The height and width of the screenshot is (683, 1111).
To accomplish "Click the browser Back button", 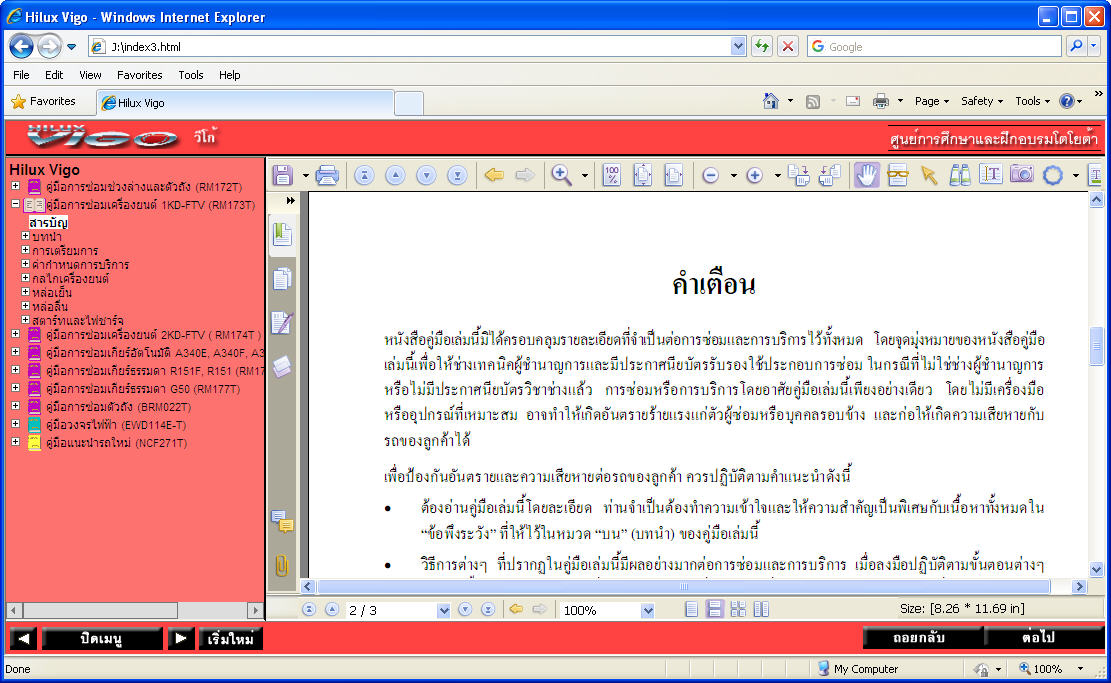I will 21,47.
